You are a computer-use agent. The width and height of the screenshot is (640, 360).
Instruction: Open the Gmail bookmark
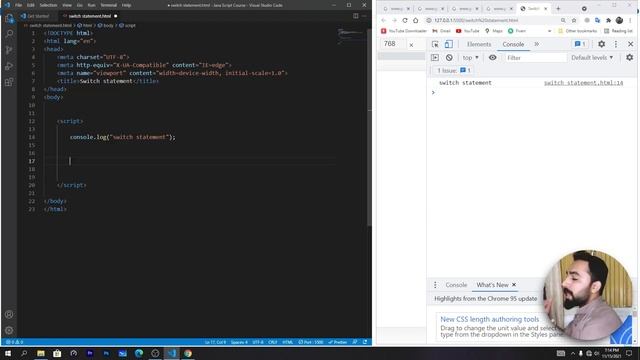click(441, 31)
